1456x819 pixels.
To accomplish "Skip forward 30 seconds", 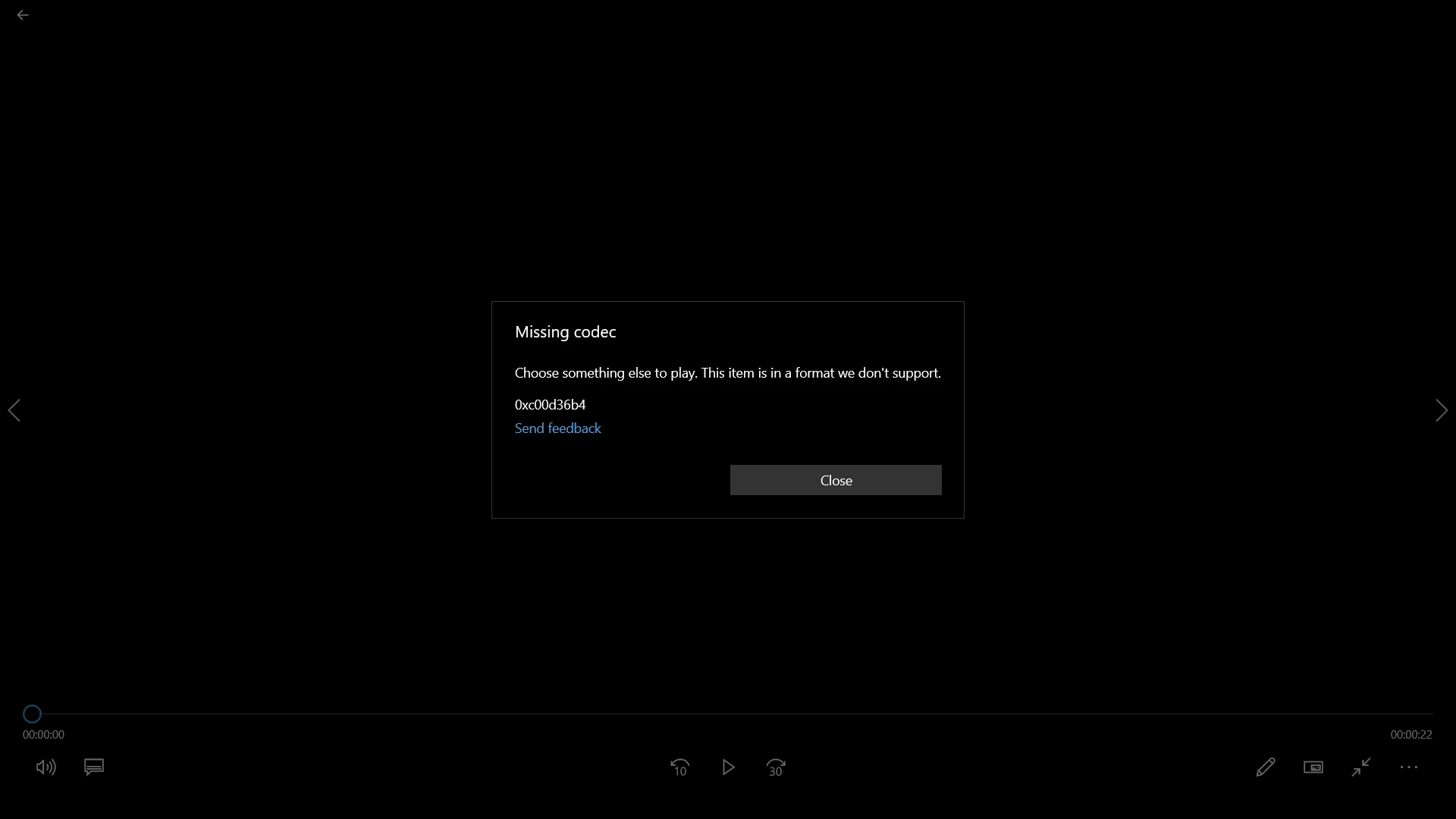I will click(x=776, y=767).
